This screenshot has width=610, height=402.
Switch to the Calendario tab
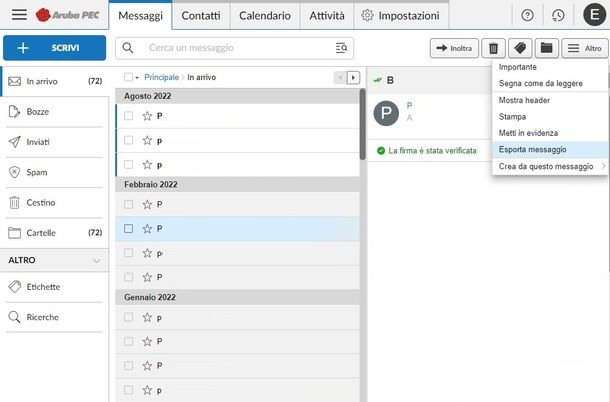pyautogui.click(x=264, y=16)
